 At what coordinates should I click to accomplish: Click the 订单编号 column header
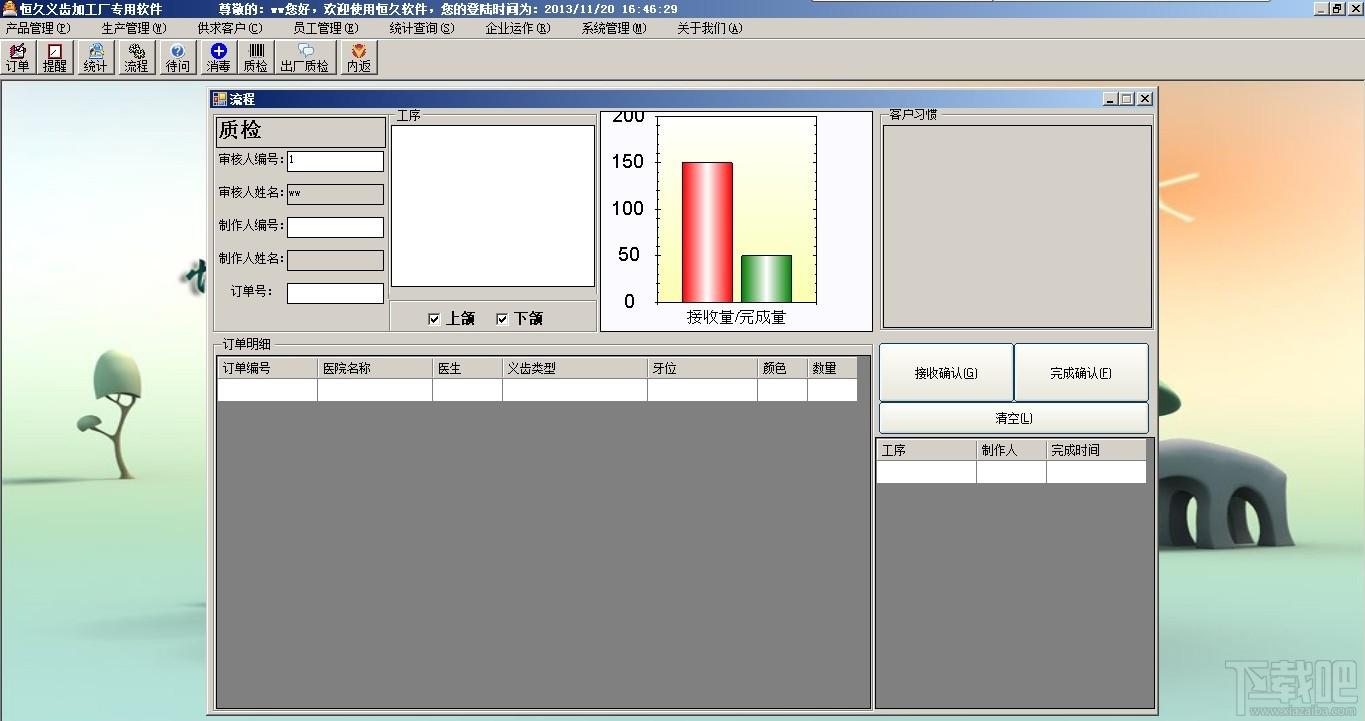point(267,368)
